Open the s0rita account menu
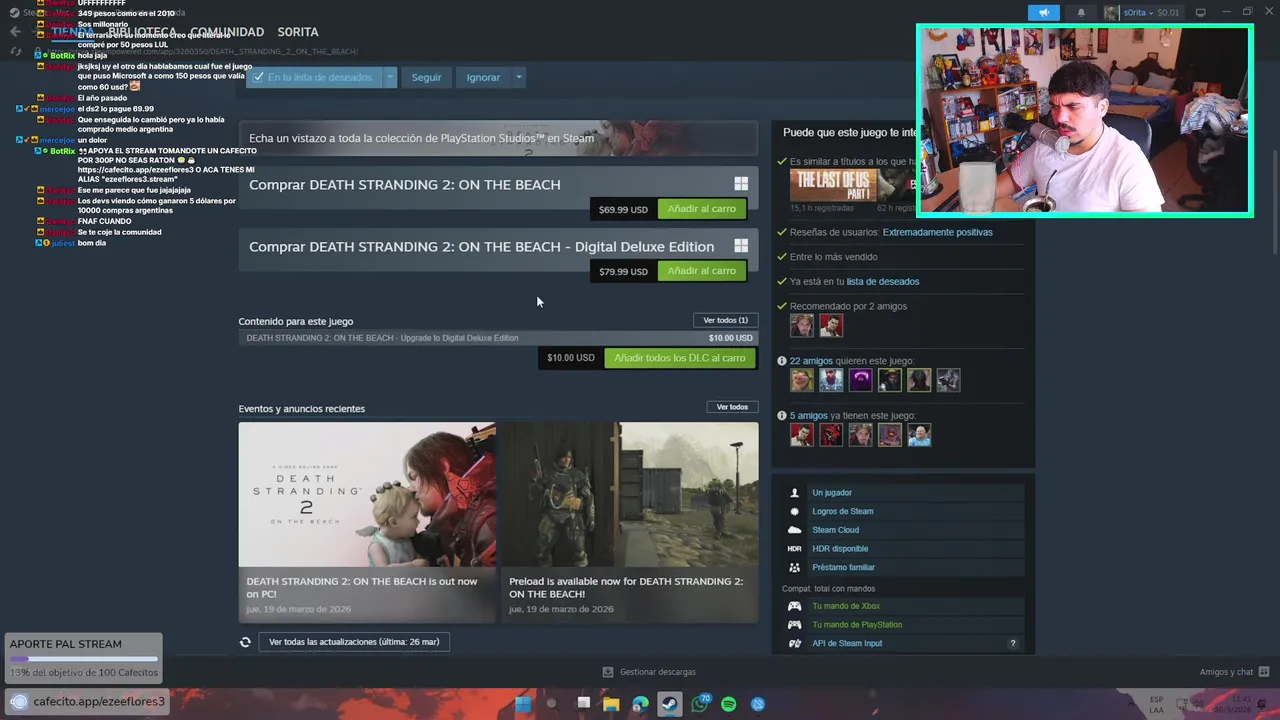 click(1143, 12)
